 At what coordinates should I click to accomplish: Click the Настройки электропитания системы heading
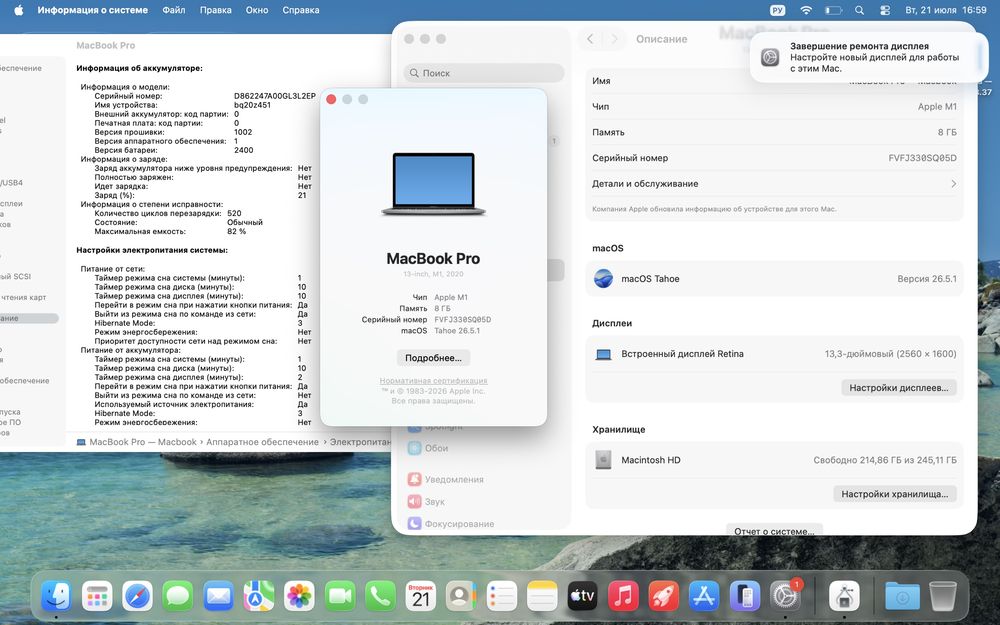pyautogui.click(x=152, y=251)
